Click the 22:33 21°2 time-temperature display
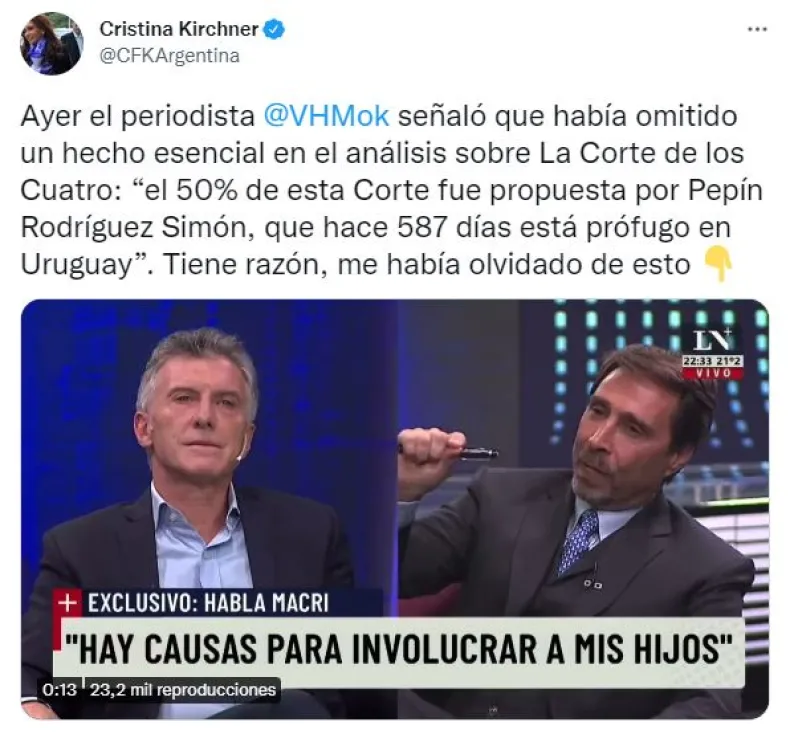This screenshot has width=790, height=734. [x=713, y=361]
